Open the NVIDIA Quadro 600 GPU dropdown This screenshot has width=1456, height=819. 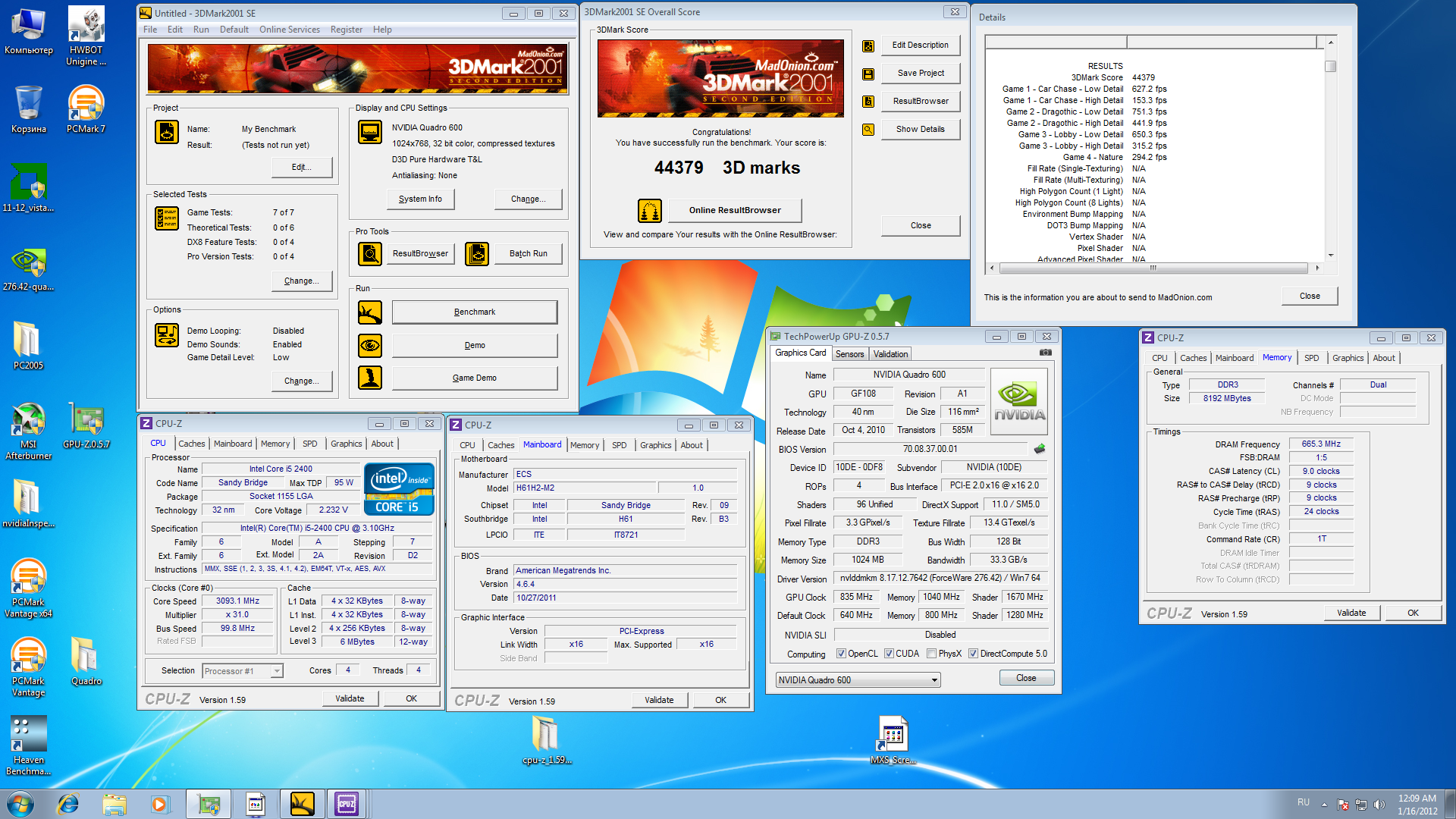tap(858, 680)
